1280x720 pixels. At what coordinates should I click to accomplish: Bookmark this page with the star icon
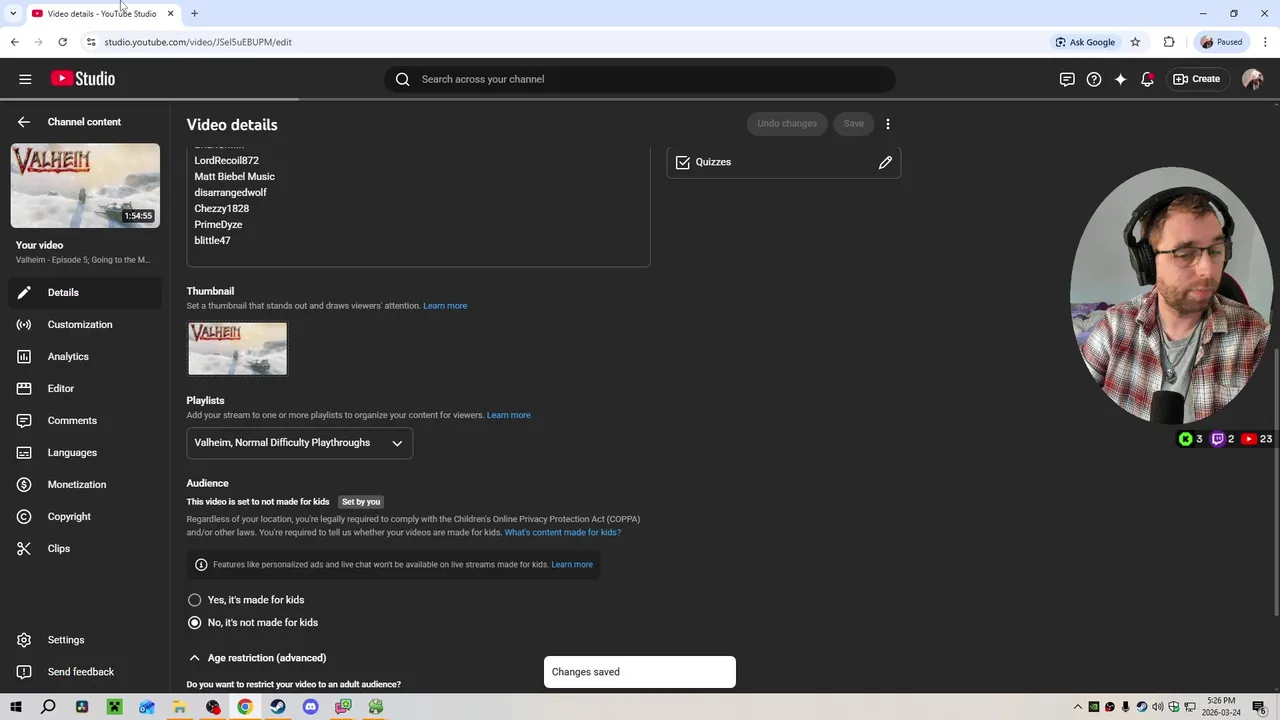(x=1135, y=42)
